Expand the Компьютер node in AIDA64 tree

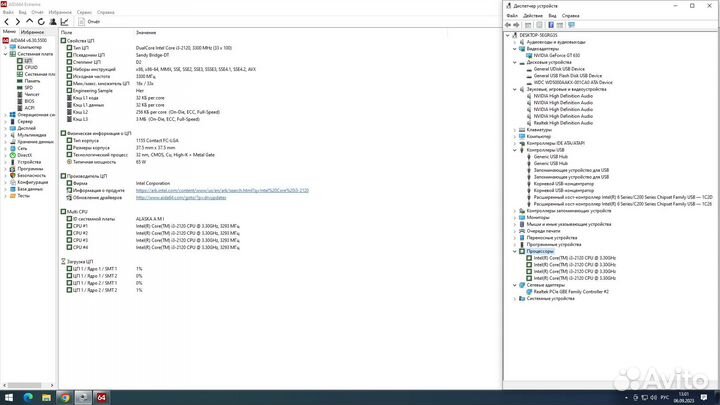pos(6,47)
